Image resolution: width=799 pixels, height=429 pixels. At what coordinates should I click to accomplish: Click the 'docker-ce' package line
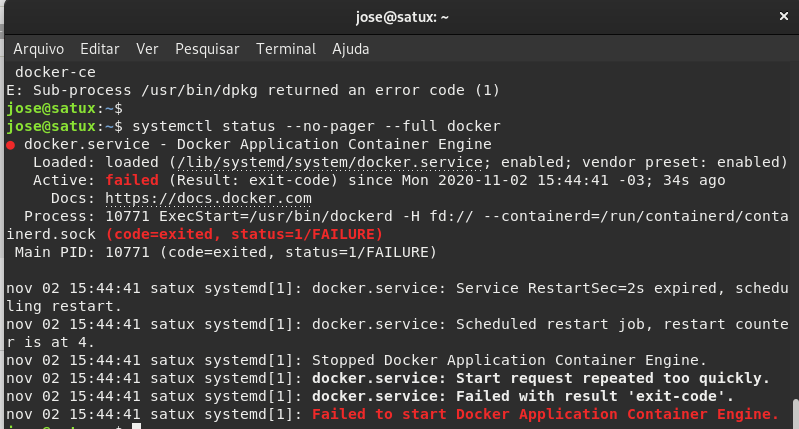pyautogui.click(x=55, y=72)
